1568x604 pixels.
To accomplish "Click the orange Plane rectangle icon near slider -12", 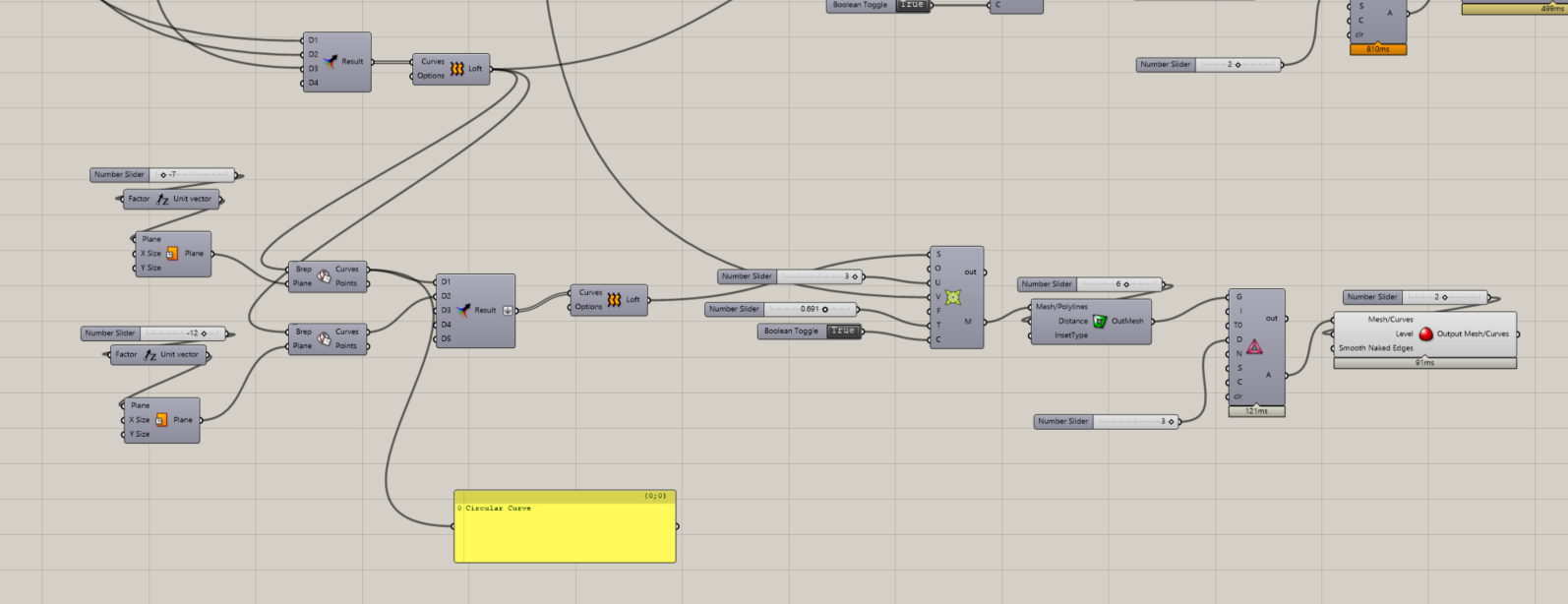I will pos(161,420).
